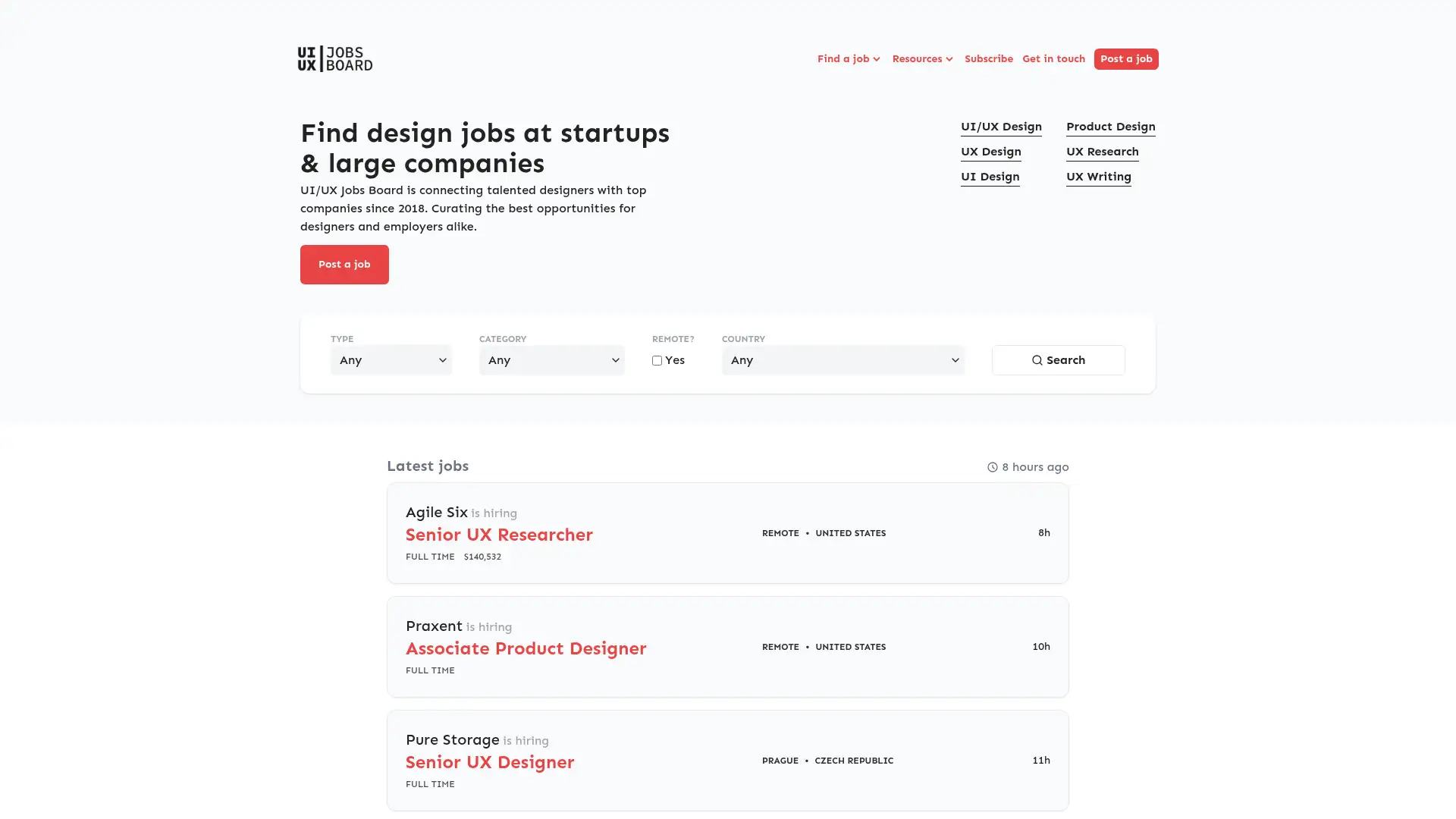1456x819 pixels.
Task: Open the UX Research category link
Action: click(1102, 151)
